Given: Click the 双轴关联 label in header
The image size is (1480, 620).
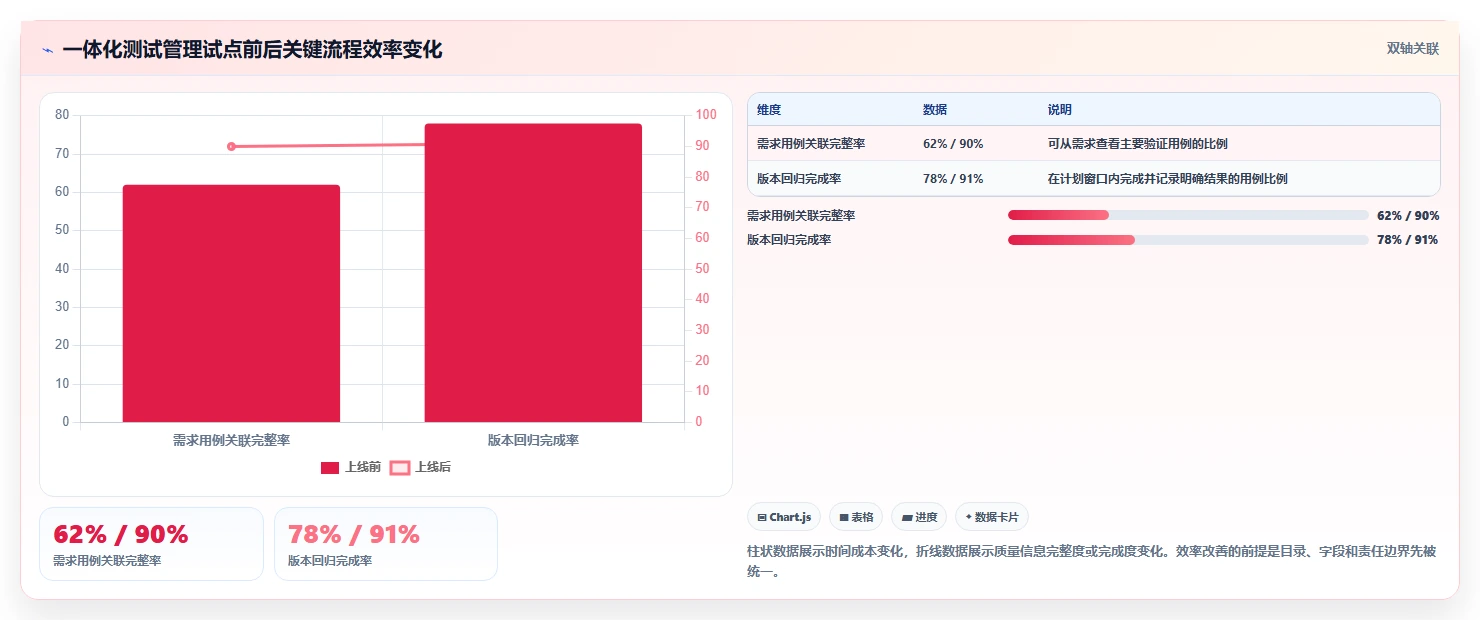Looking at the screenshot, I should tap(1412, 48).
